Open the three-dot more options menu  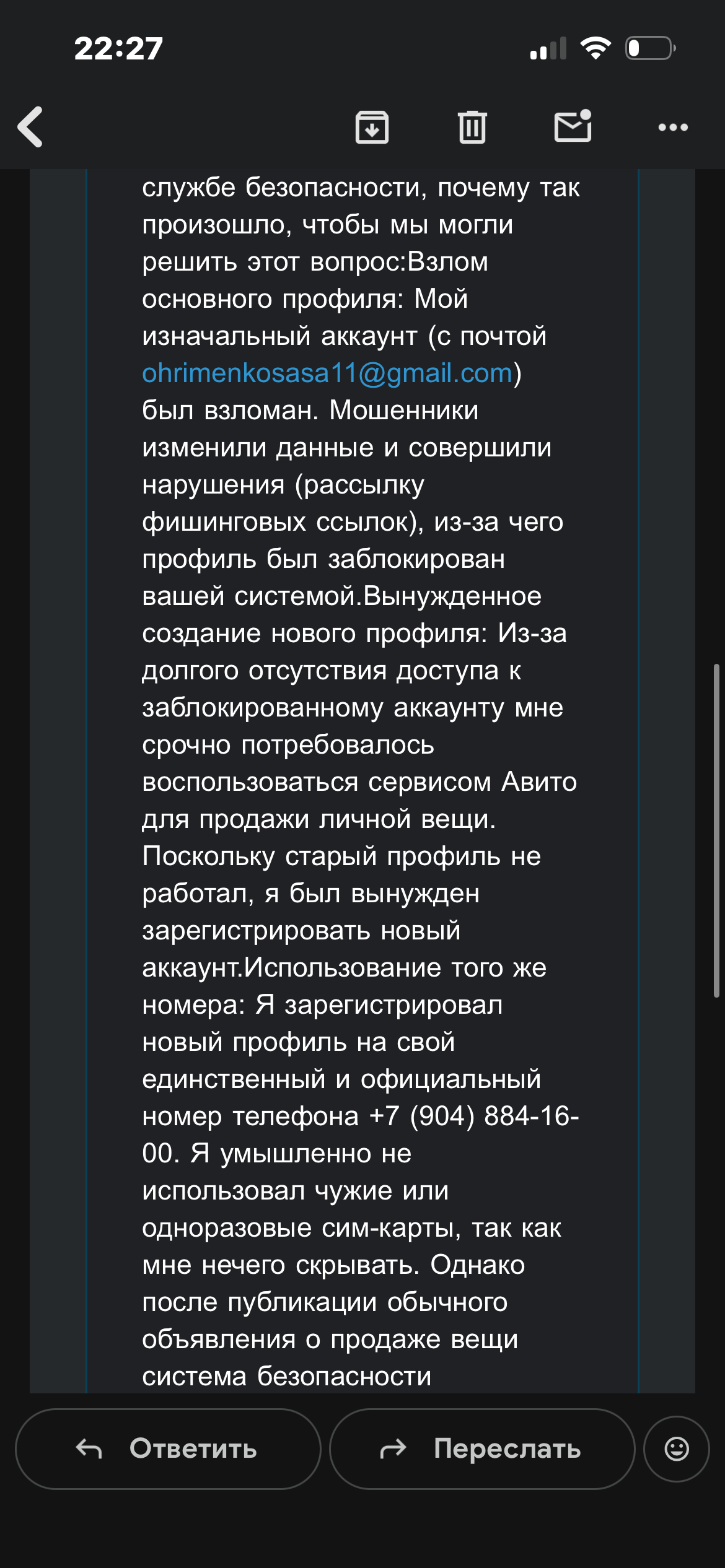click(673, 128)
